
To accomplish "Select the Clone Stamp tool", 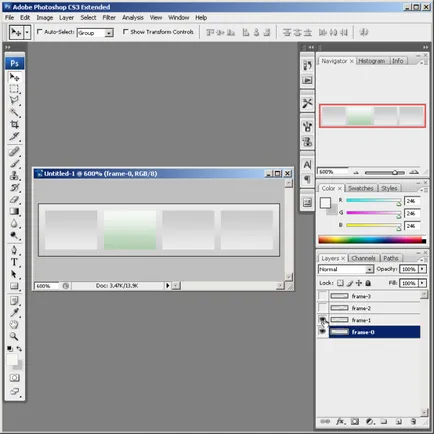I will point(14,175).
